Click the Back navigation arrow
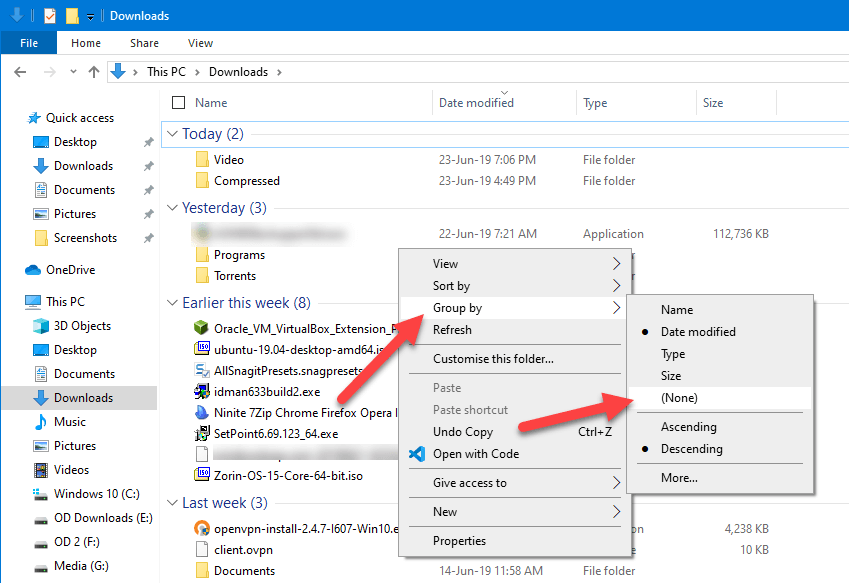The height and width of the screenshot is (583, 849). [x=20, y=72]
